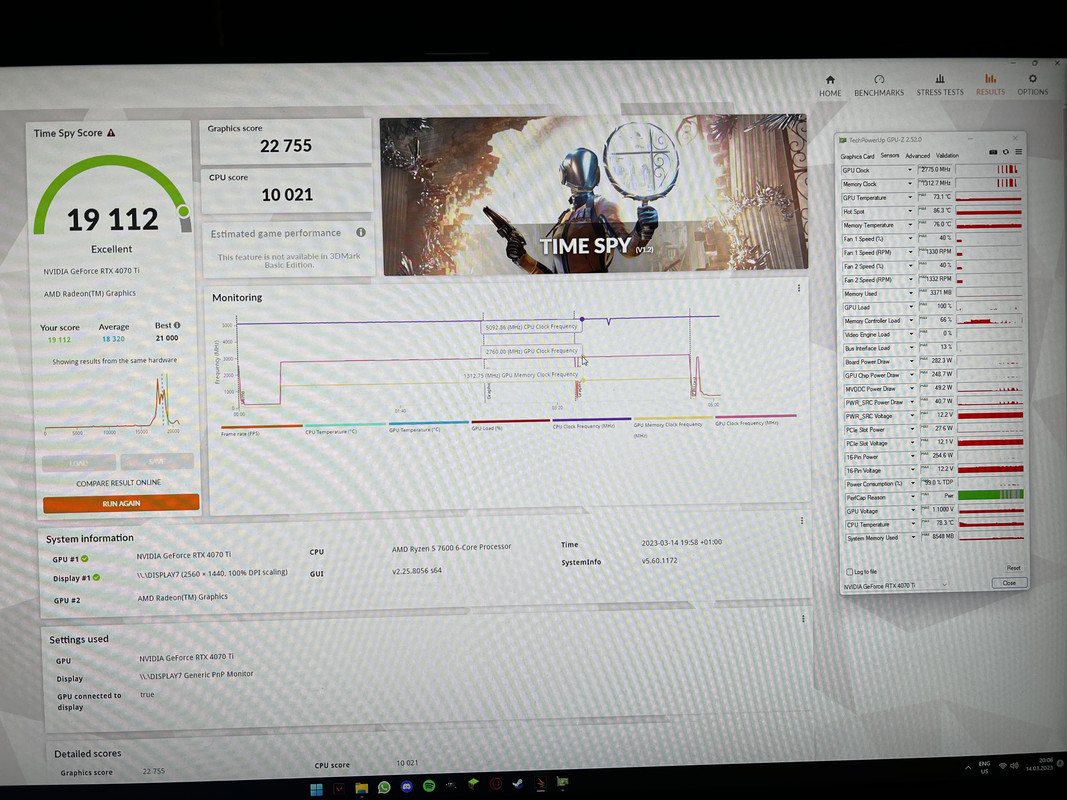
Task: Show hidden tray icons chevron
Action: pyautogui.click(x=967, y=768)
